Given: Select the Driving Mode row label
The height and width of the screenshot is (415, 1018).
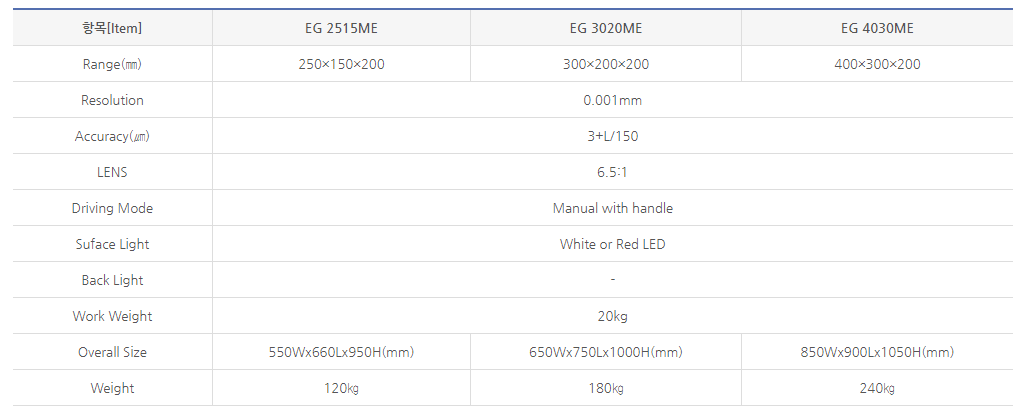Looking at the screenshot, I should pyautogui.click(x=112, y=208).
